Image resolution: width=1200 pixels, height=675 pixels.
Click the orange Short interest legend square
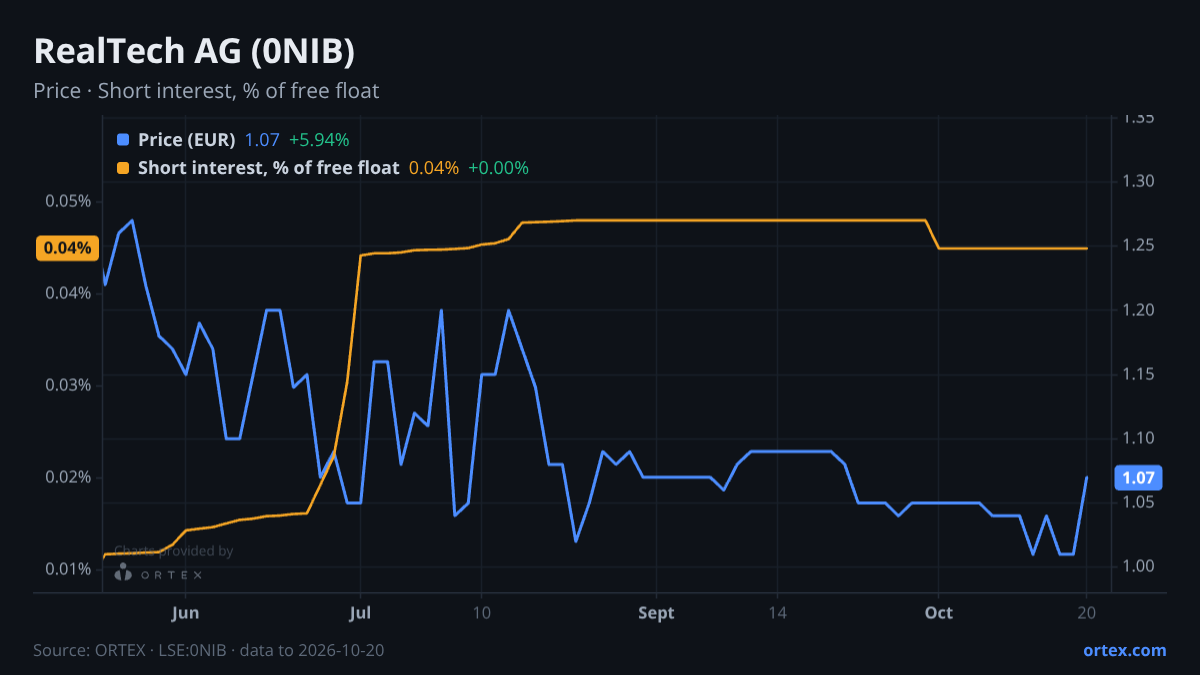coord(123,168)
